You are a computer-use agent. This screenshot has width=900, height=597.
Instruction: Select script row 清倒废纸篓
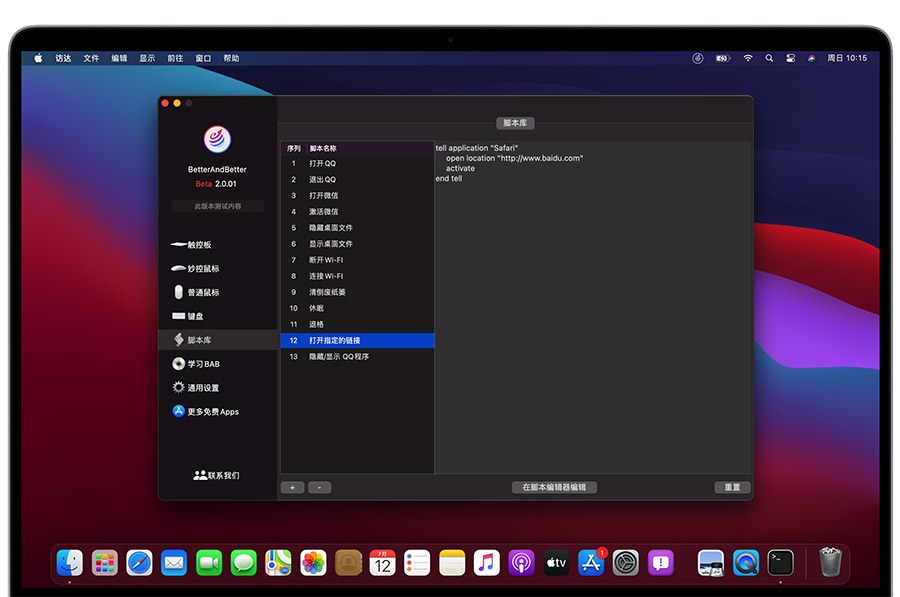point(357,292)
